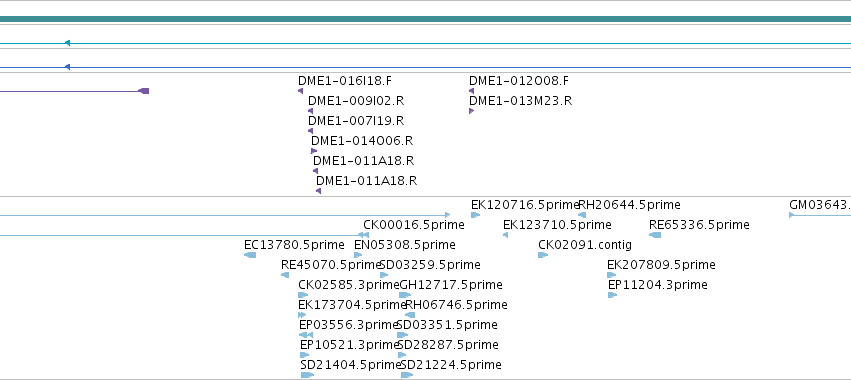851x380 pixels.
Task: Select the EK120716.5prime EST label
Action: 525,205
